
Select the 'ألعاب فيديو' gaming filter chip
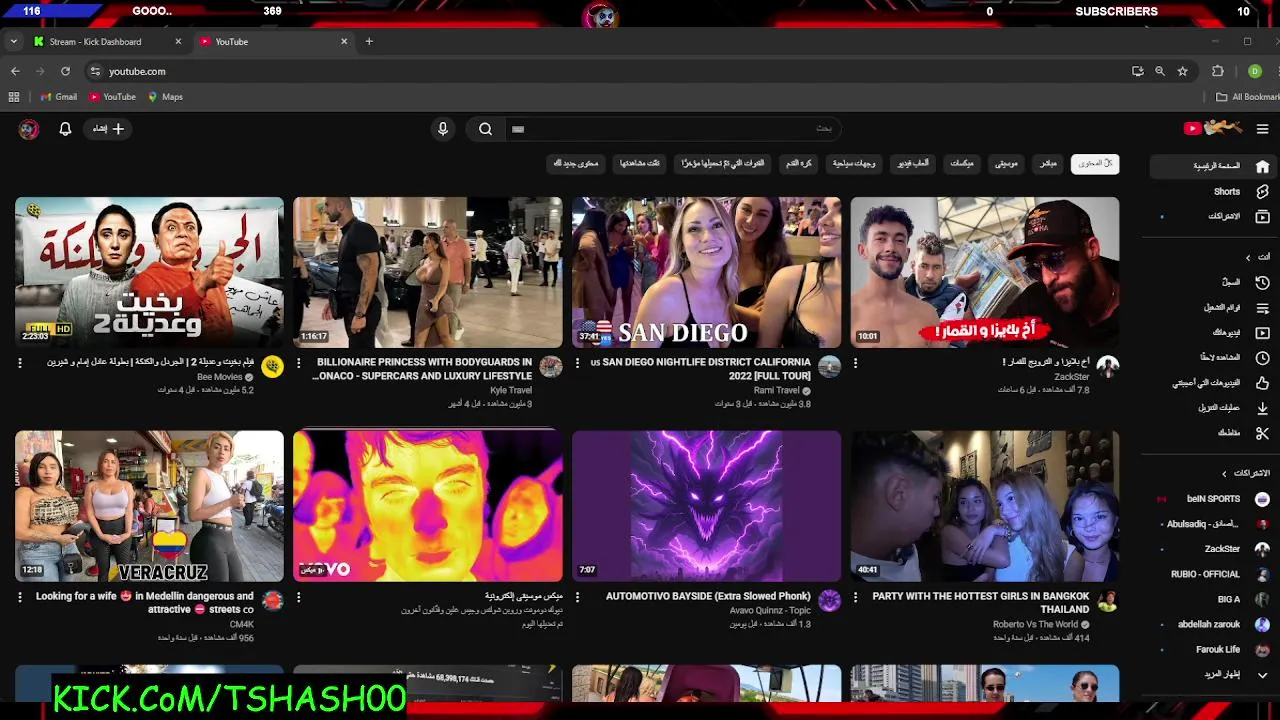tap(912, 163)
